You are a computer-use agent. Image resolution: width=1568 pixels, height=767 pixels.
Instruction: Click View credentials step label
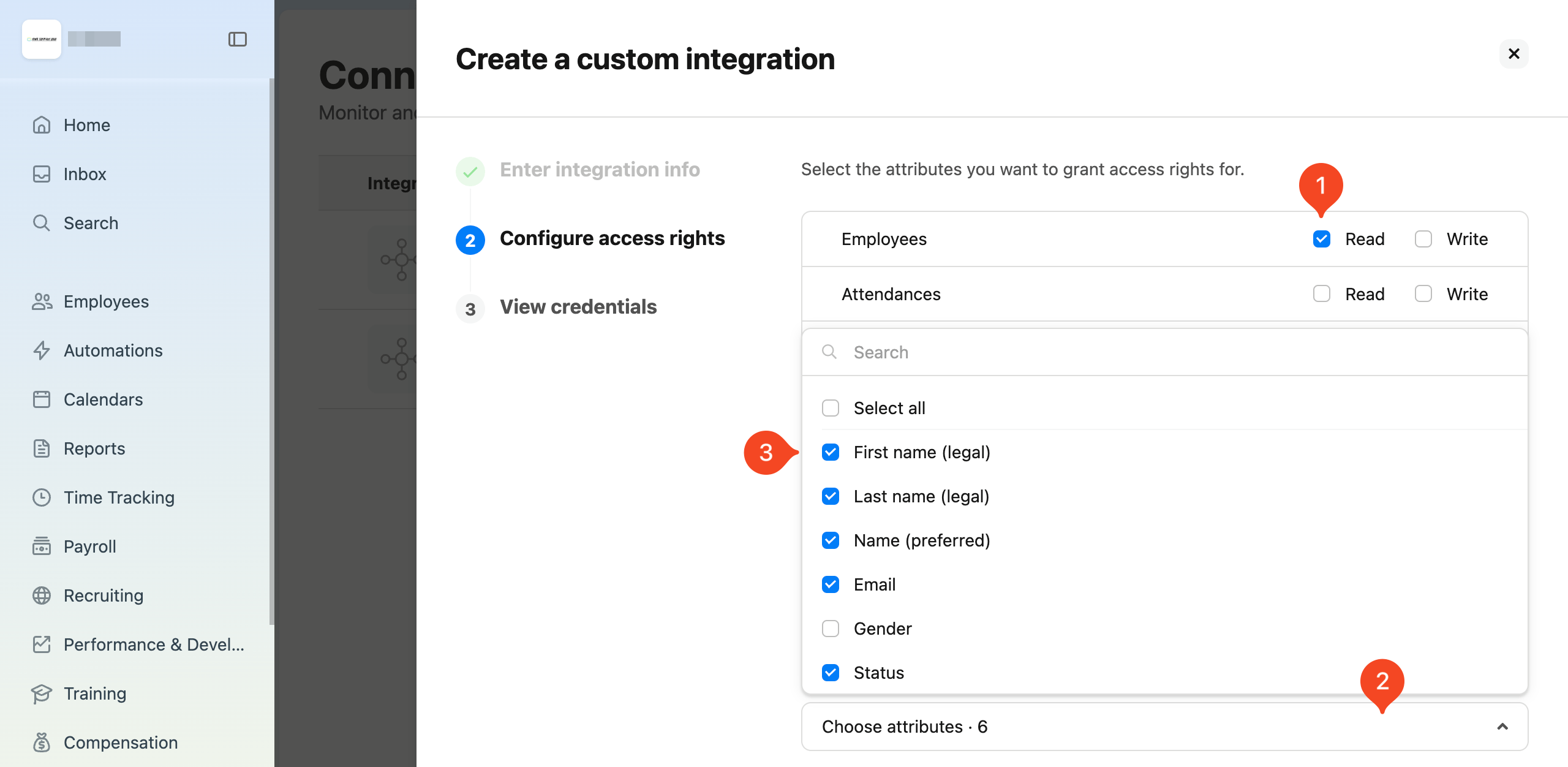click(x=578, y=306)
